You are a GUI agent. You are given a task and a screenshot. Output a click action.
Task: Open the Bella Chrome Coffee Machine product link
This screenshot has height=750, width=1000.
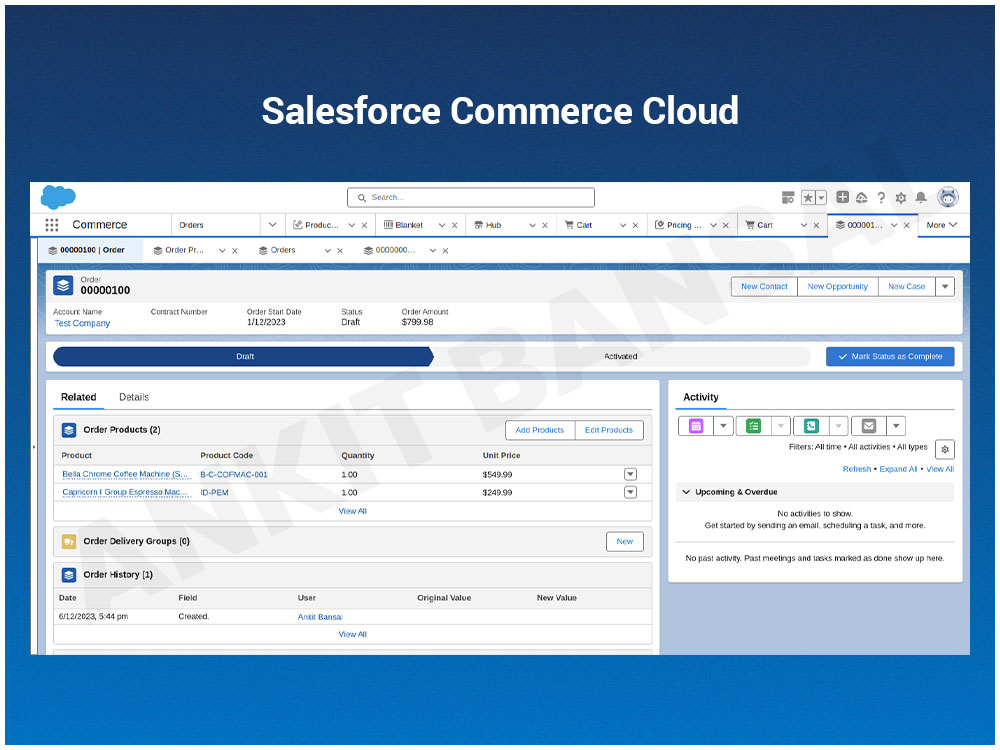[126, 474]
